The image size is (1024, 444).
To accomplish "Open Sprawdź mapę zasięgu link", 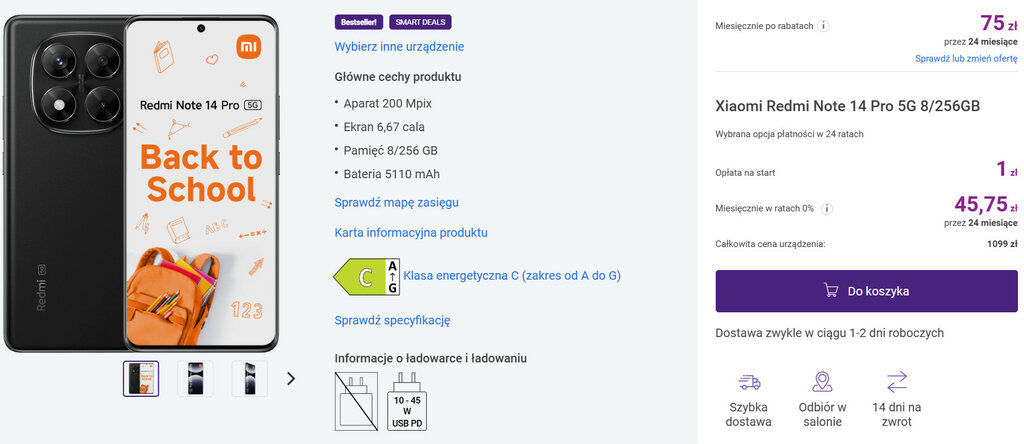I will 396,202.
